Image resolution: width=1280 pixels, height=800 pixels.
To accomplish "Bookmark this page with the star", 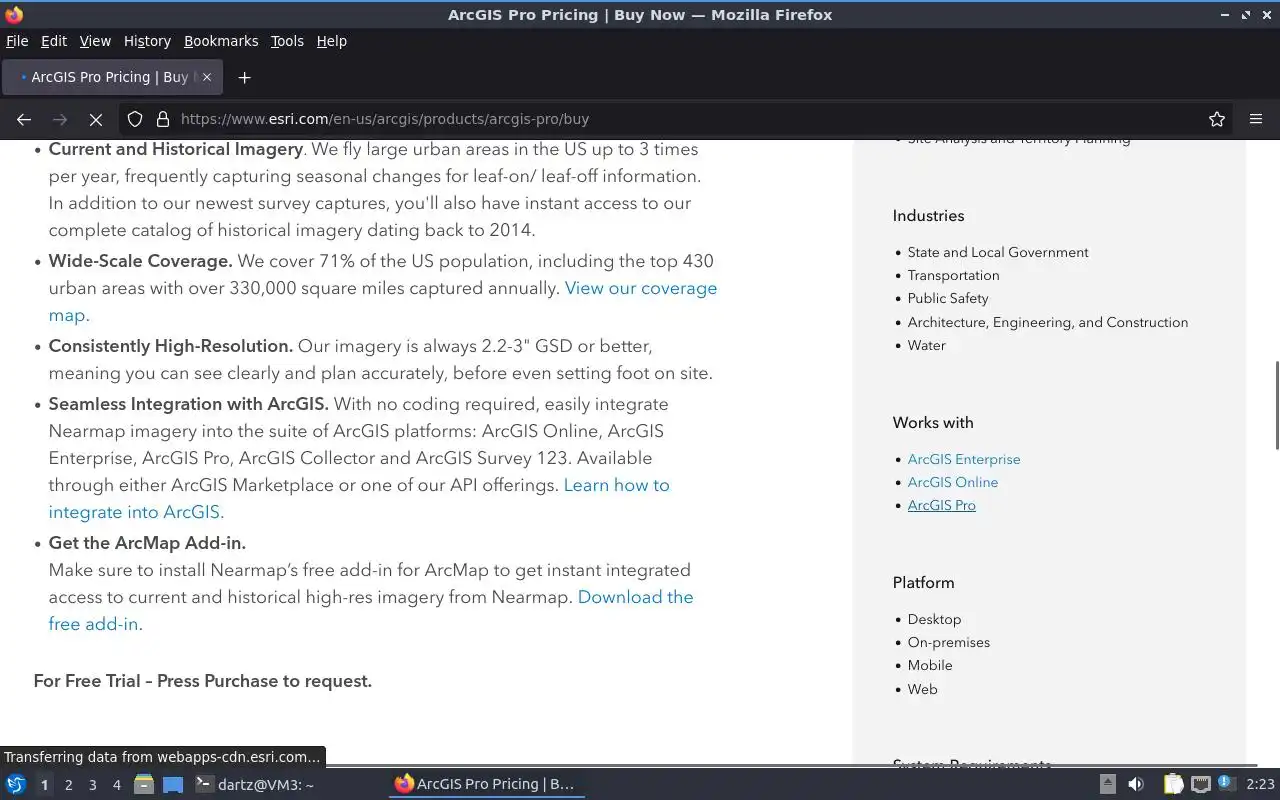I will pyautogui.click(x=1217, y=119).
